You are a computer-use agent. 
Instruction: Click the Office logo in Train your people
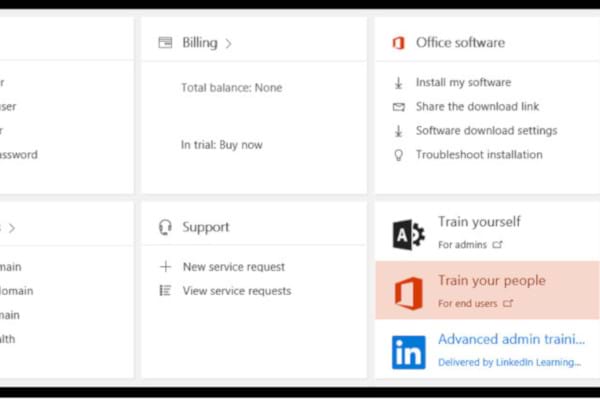(409, 294)
